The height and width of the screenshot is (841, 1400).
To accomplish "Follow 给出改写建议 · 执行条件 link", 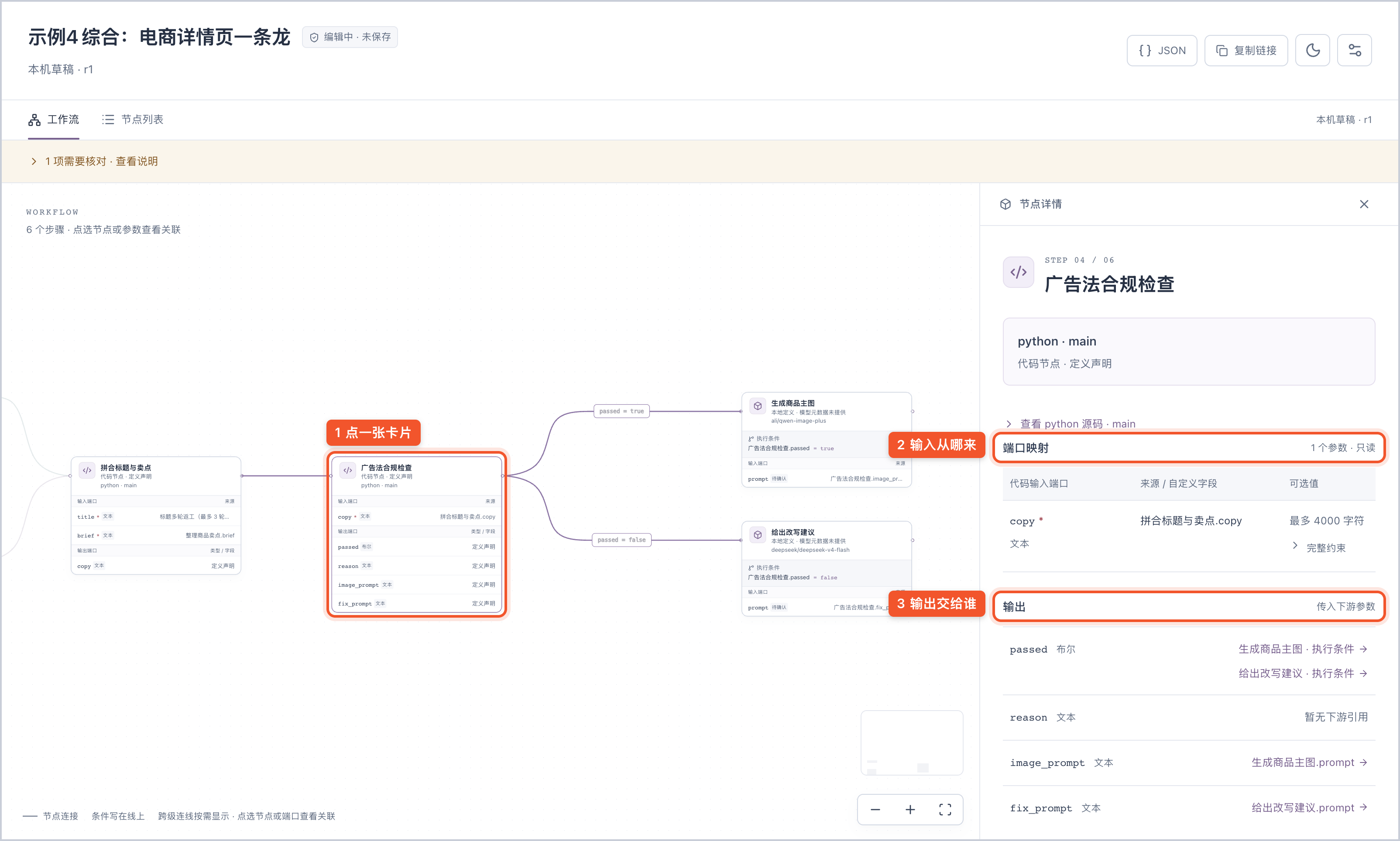I will click(x=1303, y=673).
